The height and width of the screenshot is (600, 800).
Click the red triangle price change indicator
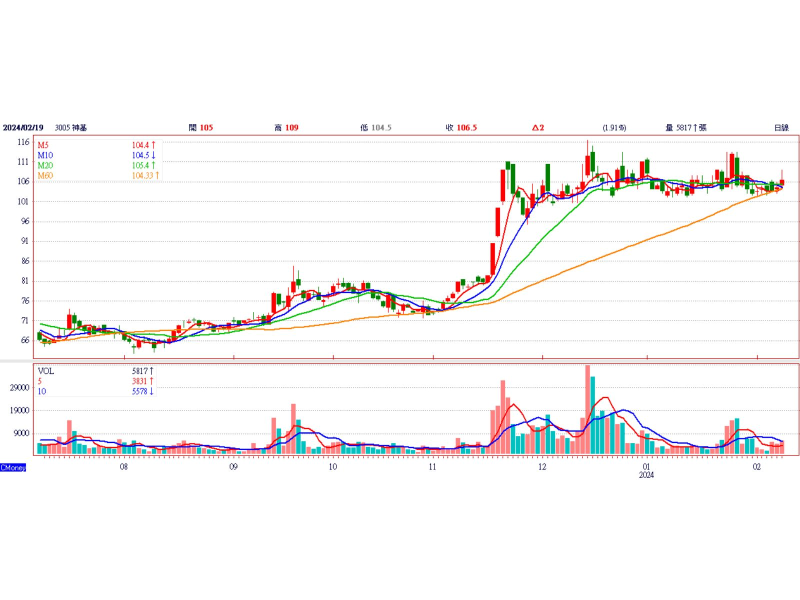(536, 128)
